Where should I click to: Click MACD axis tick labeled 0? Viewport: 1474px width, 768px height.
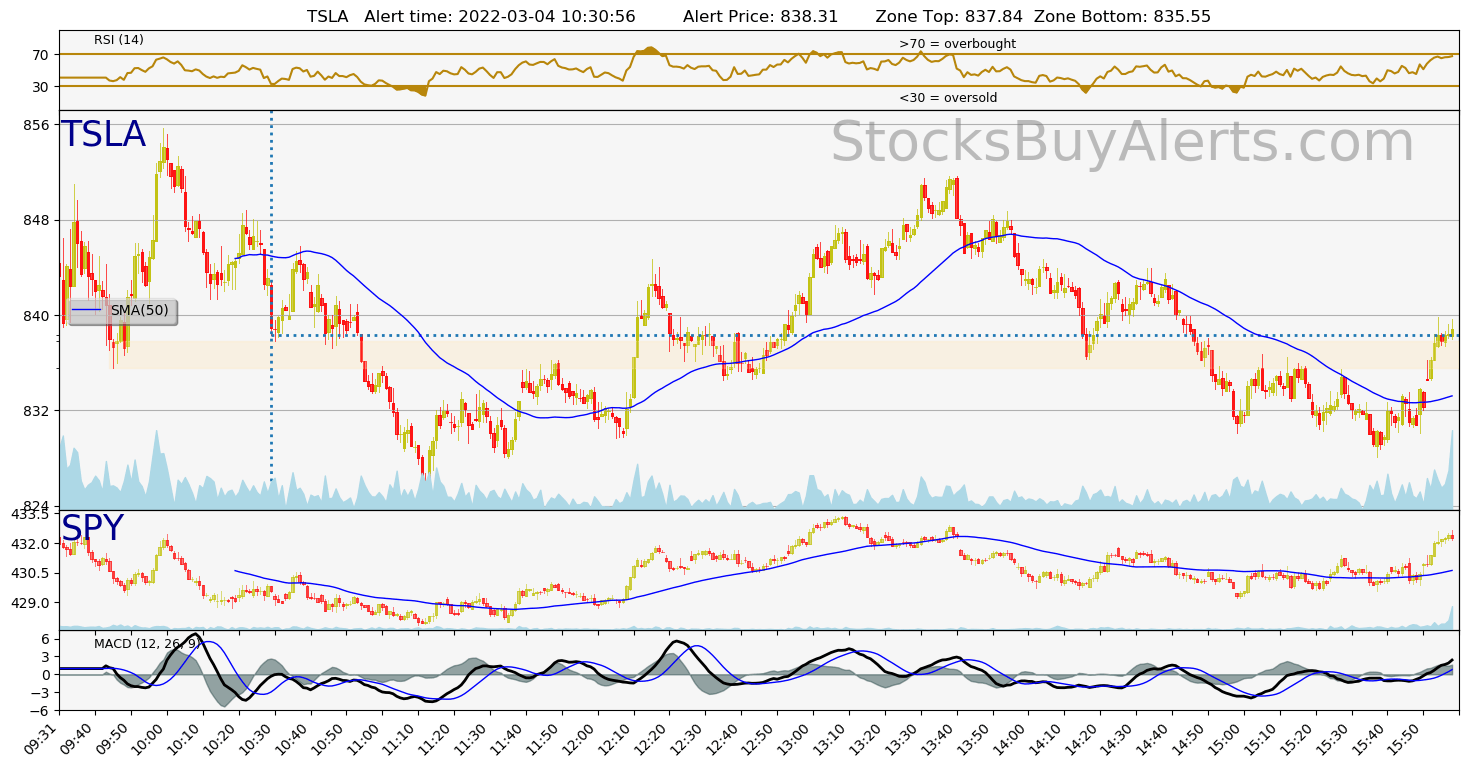45,675
